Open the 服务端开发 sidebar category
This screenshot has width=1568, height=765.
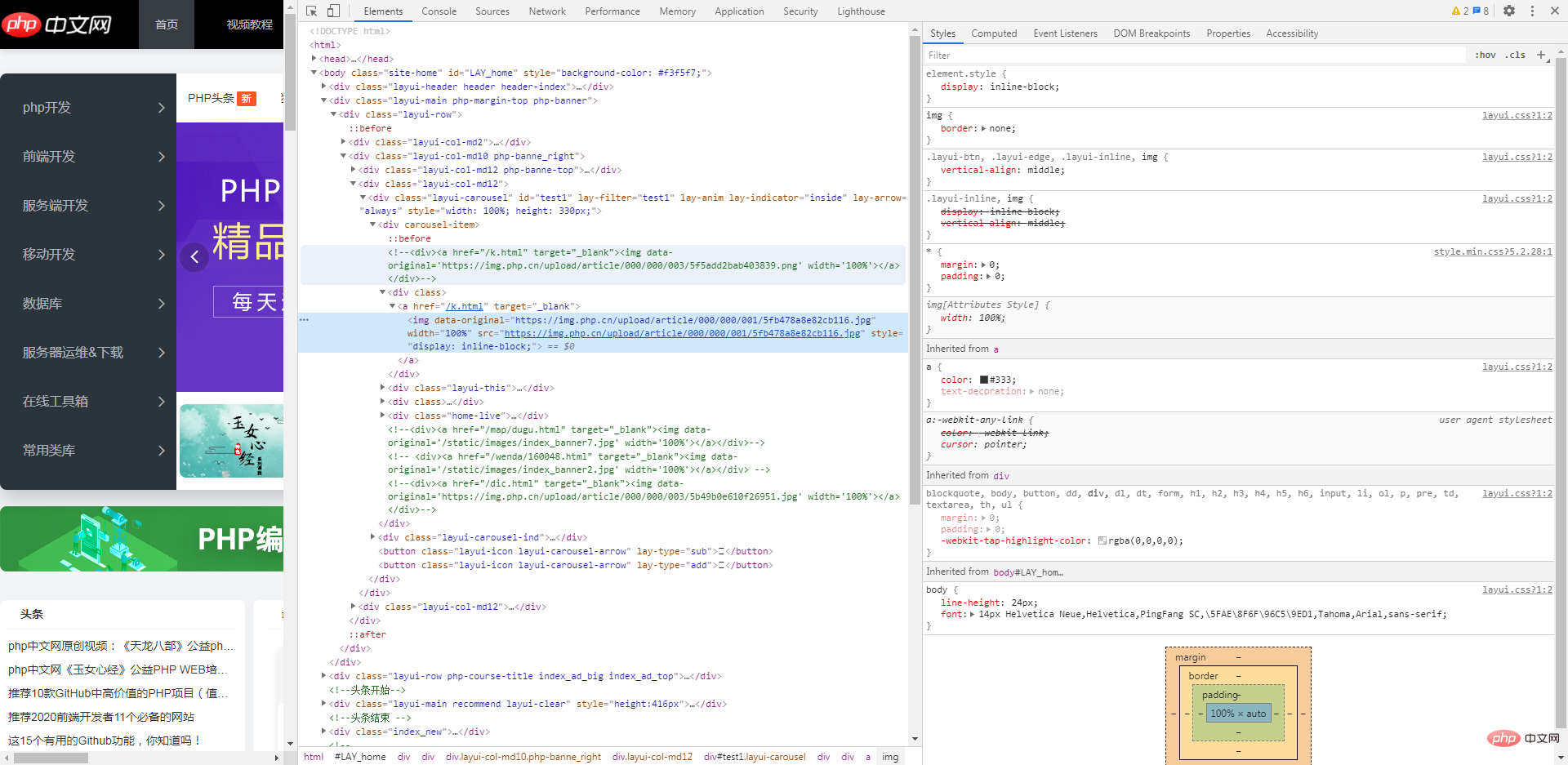(88, 206)
